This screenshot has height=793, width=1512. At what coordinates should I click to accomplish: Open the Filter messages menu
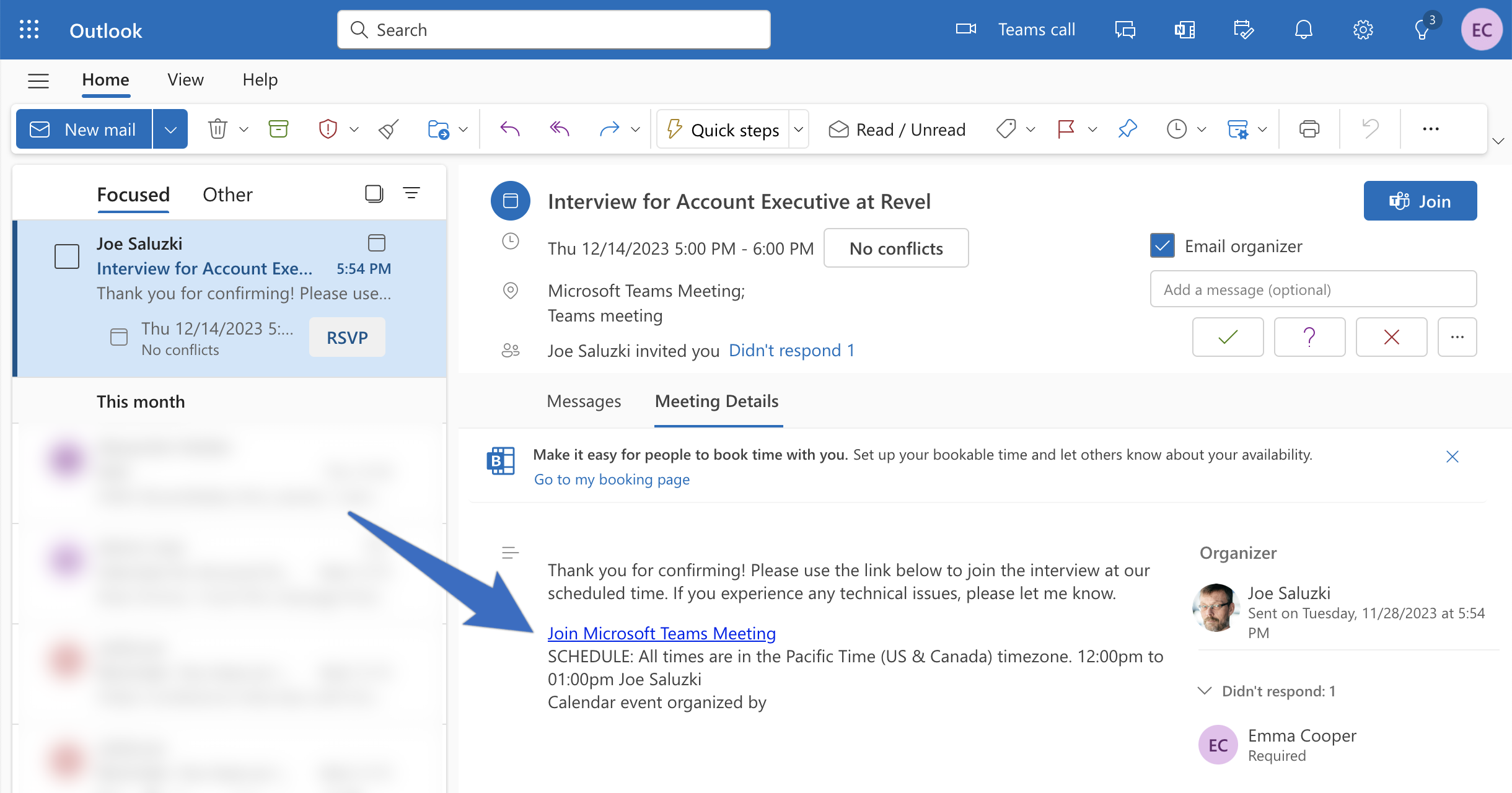pos(411,194)
